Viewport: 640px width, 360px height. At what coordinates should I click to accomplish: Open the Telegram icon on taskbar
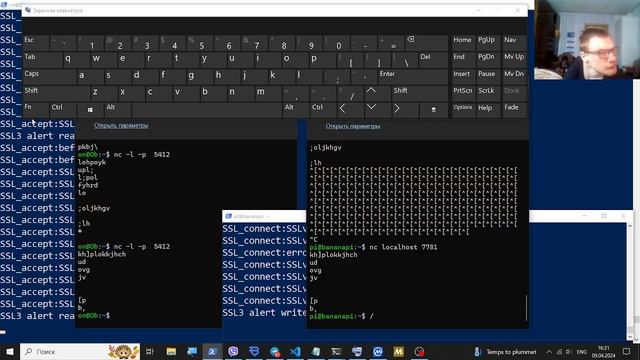[275, 351]
